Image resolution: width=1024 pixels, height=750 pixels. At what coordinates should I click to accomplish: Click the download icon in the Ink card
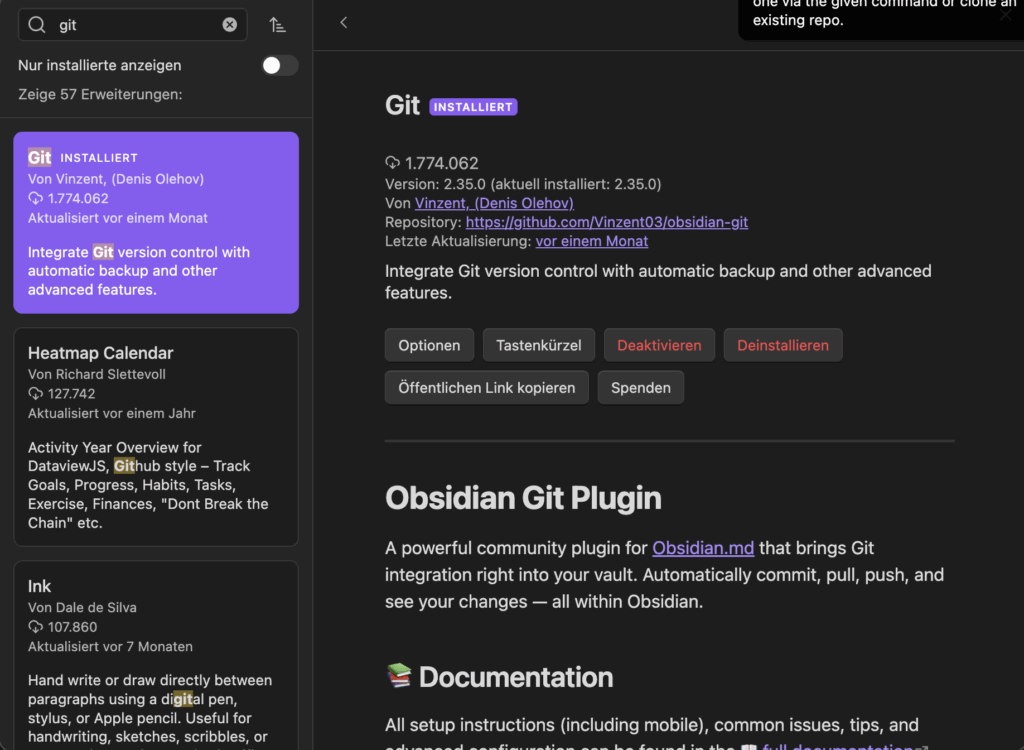pos(36,627)
